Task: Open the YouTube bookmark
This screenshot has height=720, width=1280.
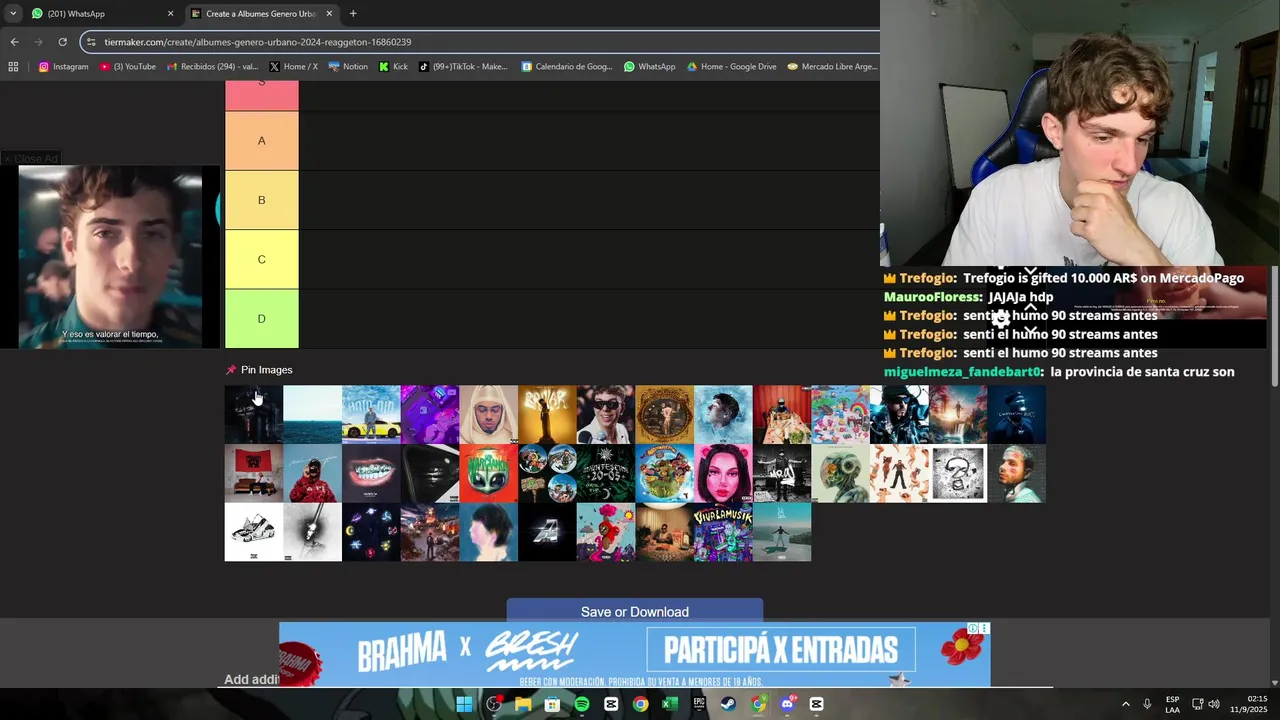Action: click(127, 67)
